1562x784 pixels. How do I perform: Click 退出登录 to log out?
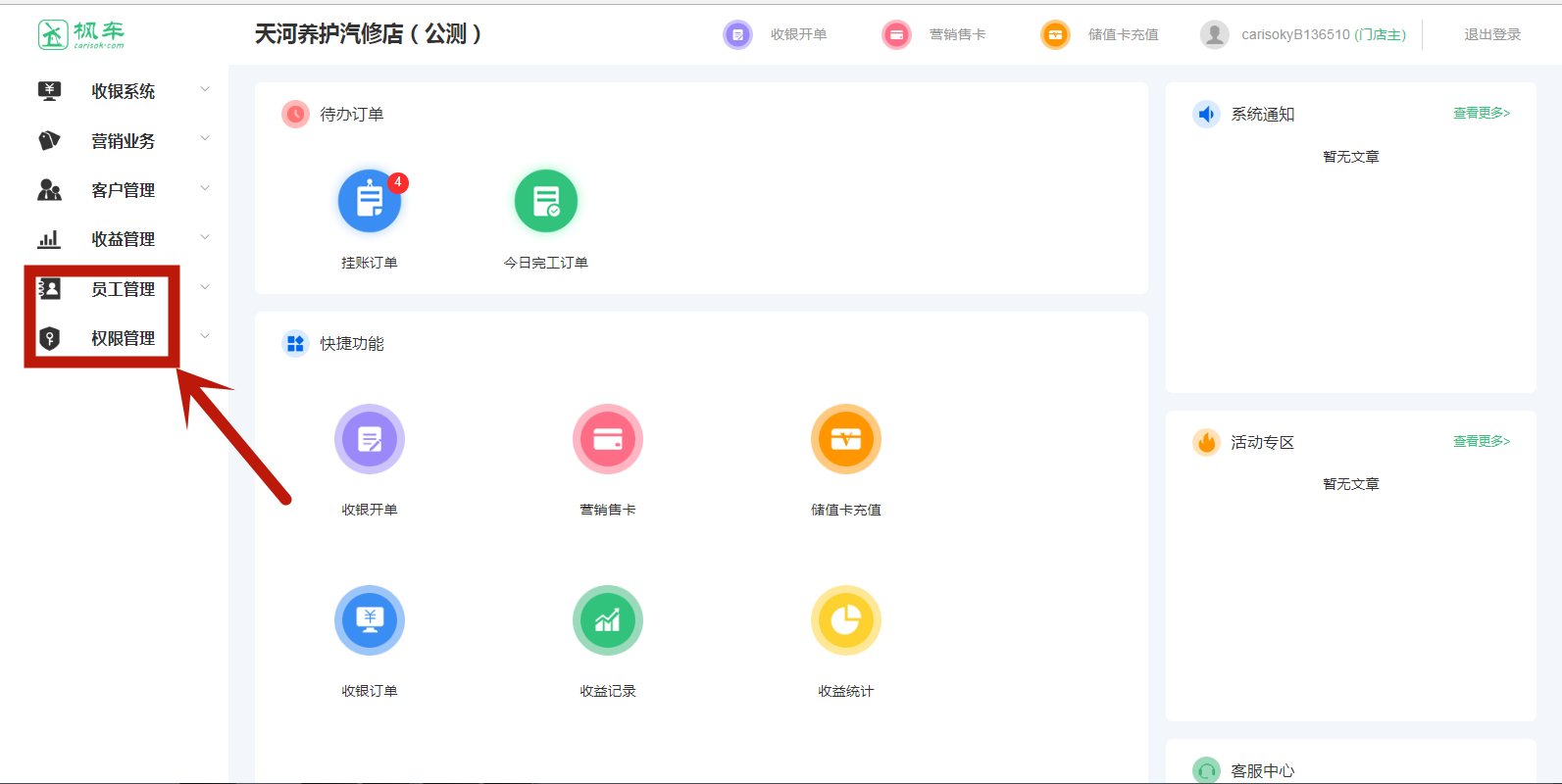tap(1492, 34)
